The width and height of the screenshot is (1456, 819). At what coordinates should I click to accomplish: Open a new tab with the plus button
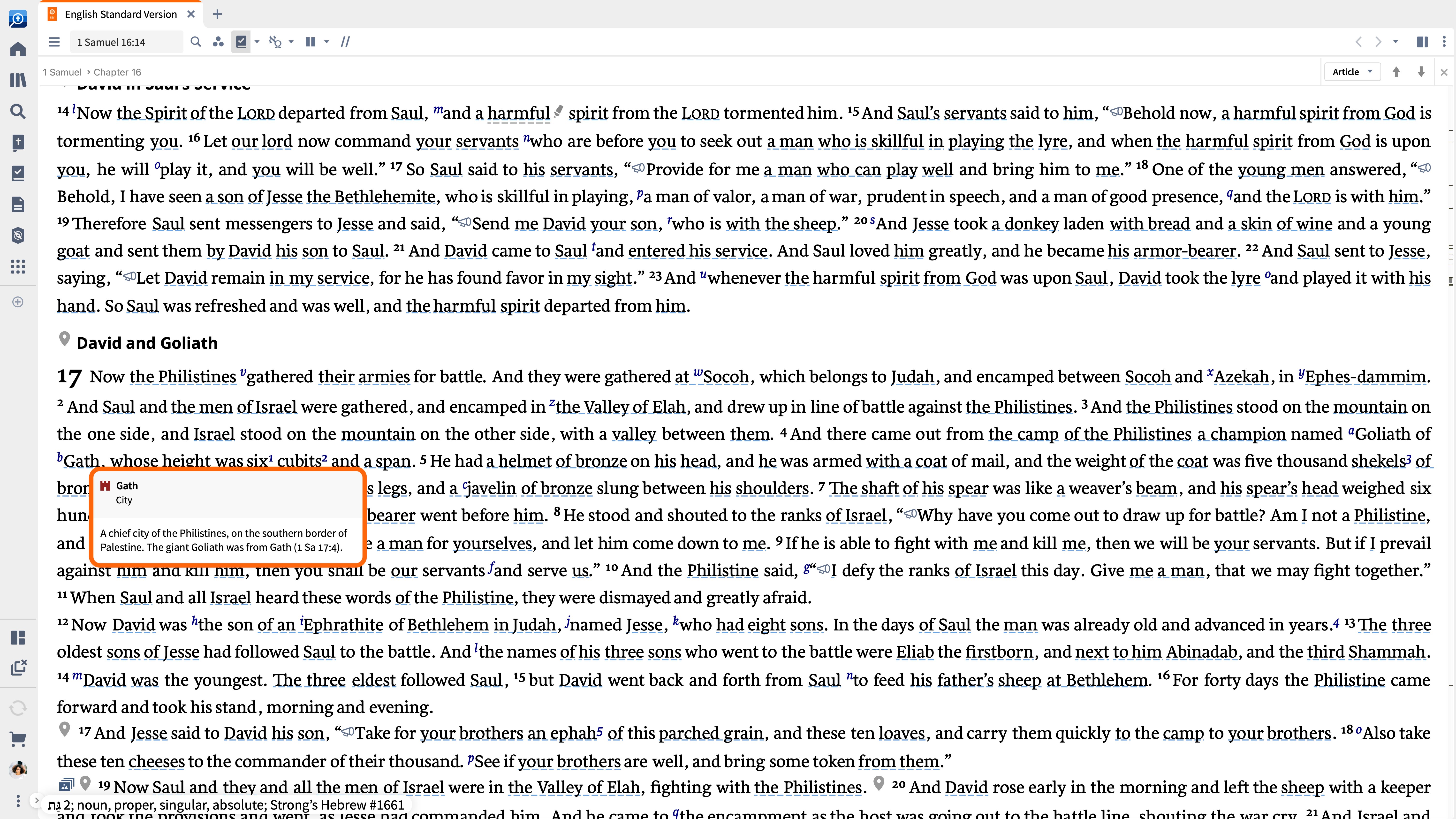pyautogui.click(x=217, y=14)
